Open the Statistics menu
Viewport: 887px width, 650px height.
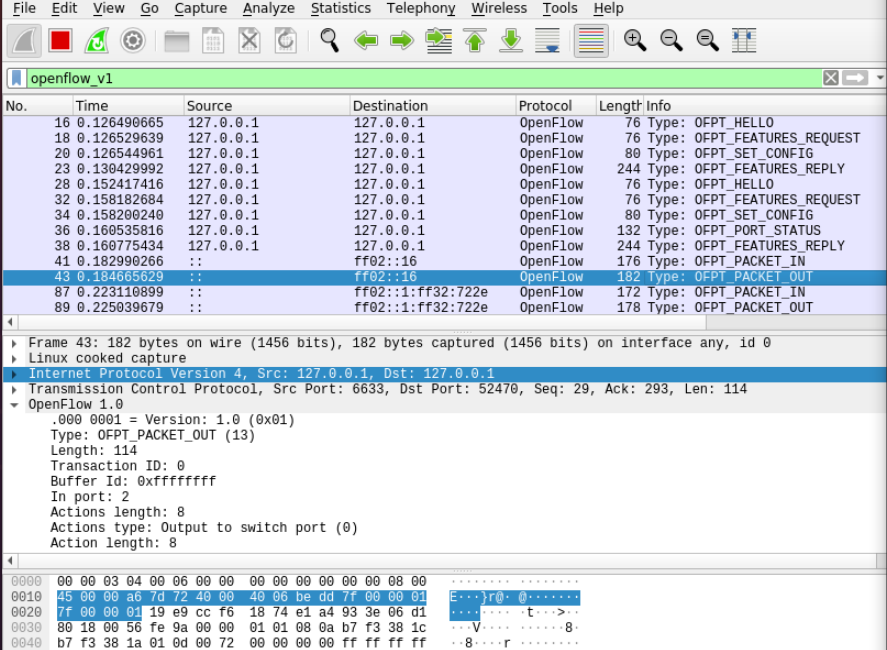pos(341,8)
